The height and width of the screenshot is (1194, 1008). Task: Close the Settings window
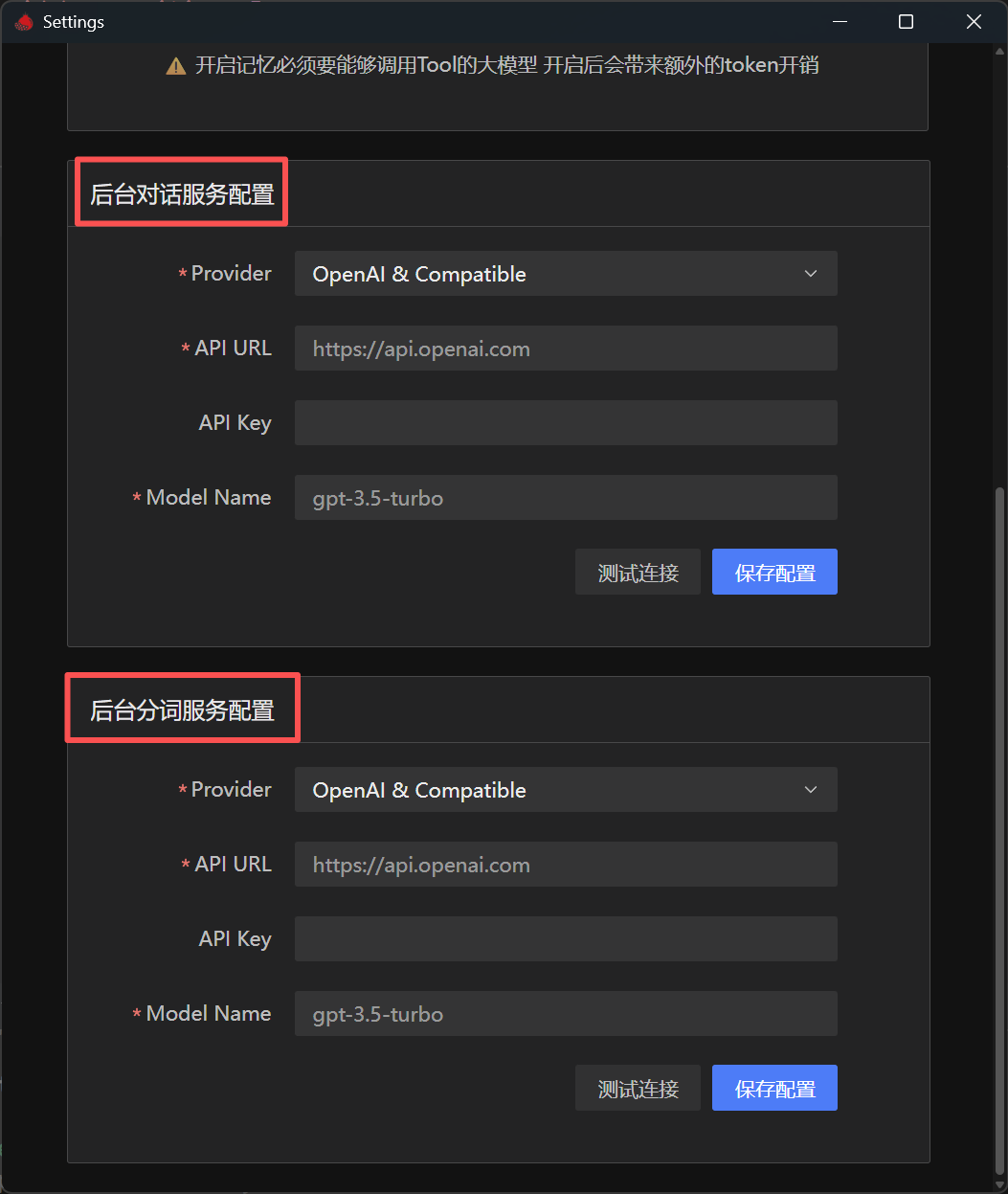coord(974,22)
